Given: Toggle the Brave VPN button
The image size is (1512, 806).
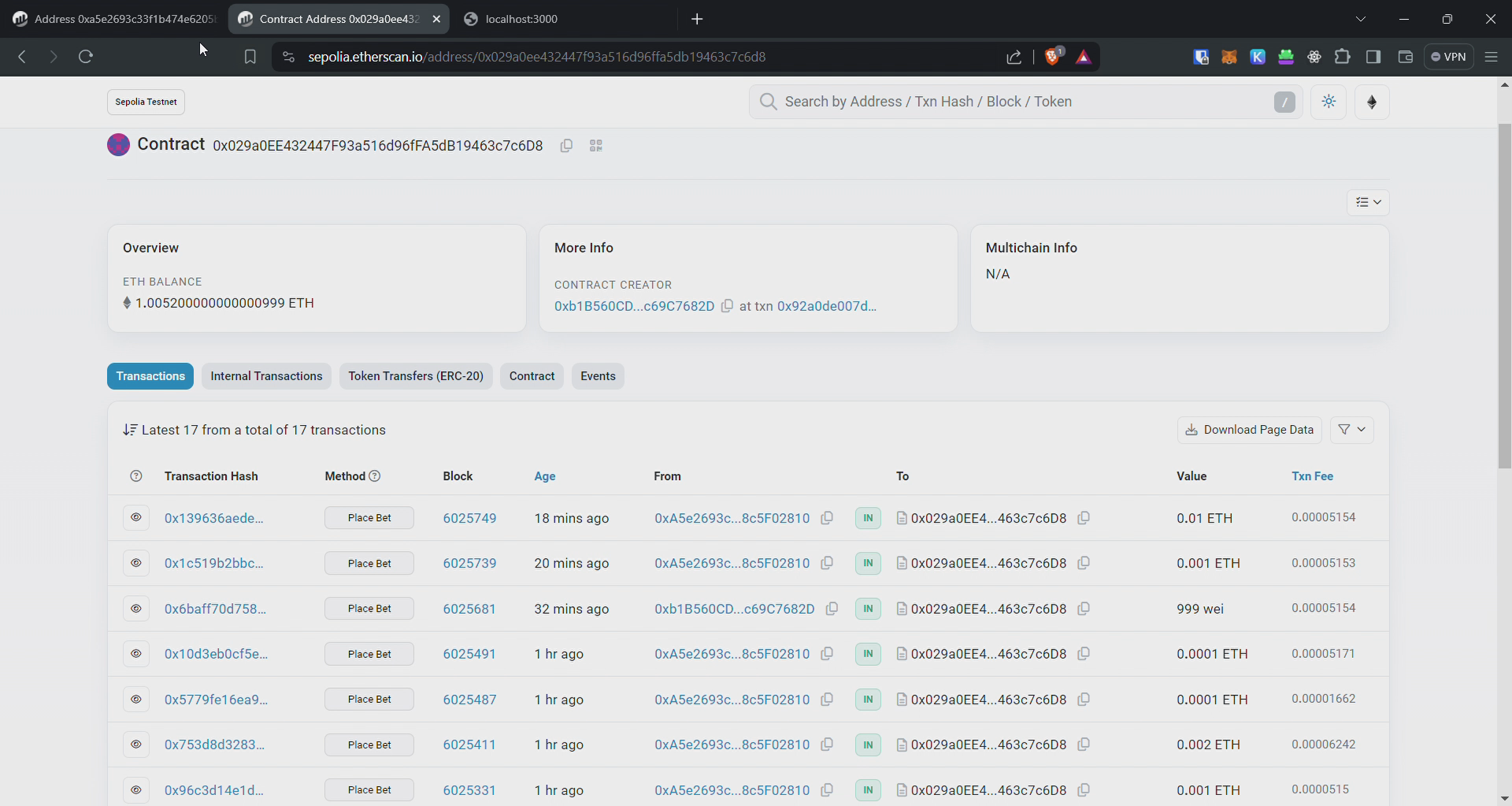Looking at the screenshot, I should click(x=1448, y=57).
